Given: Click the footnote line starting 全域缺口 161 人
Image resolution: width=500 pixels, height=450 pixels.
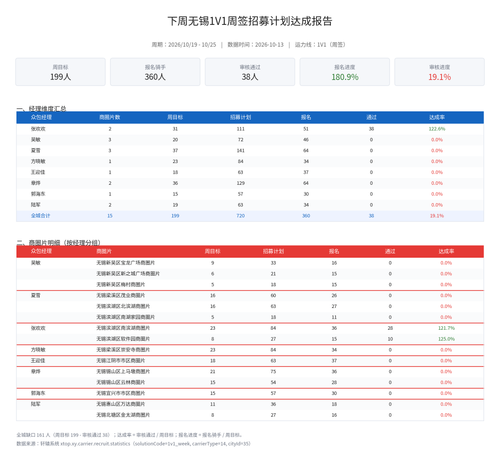Looking at the screenshot, I should 129,435.
